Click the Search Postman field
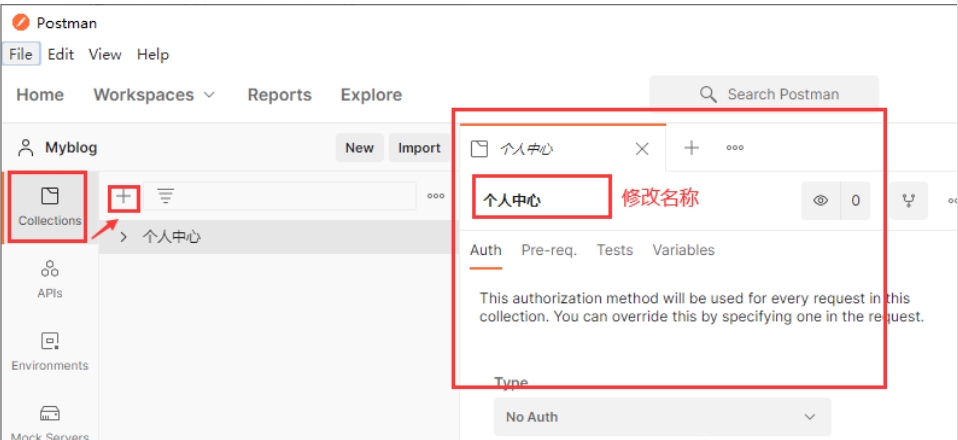The height and width of the screenshot is (440, 958). (x=764, y=94)
